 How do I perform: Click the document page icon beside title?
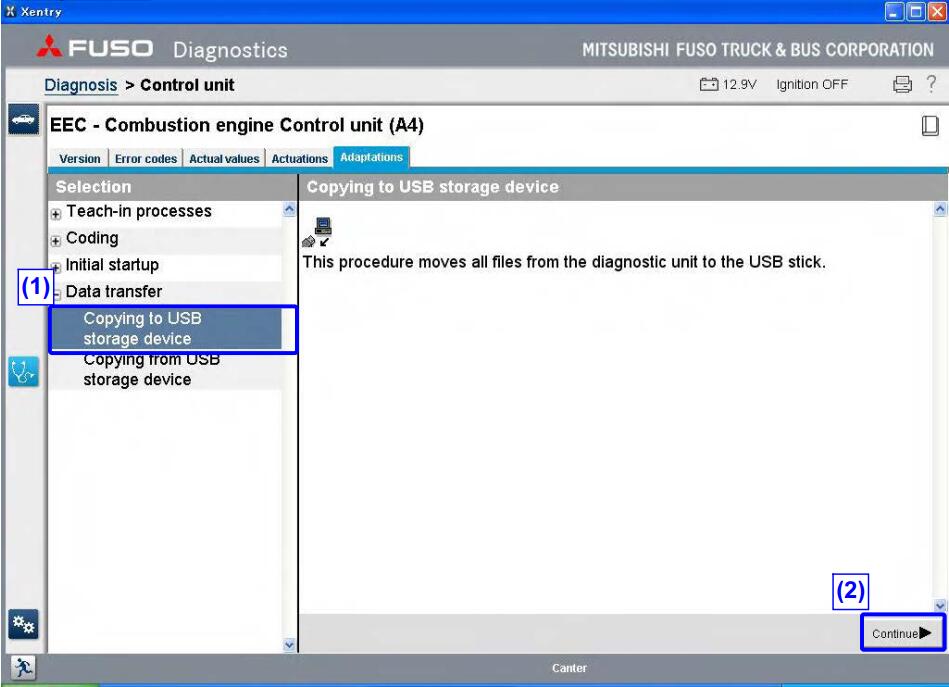pyautogui.click(x=930, y=125)
